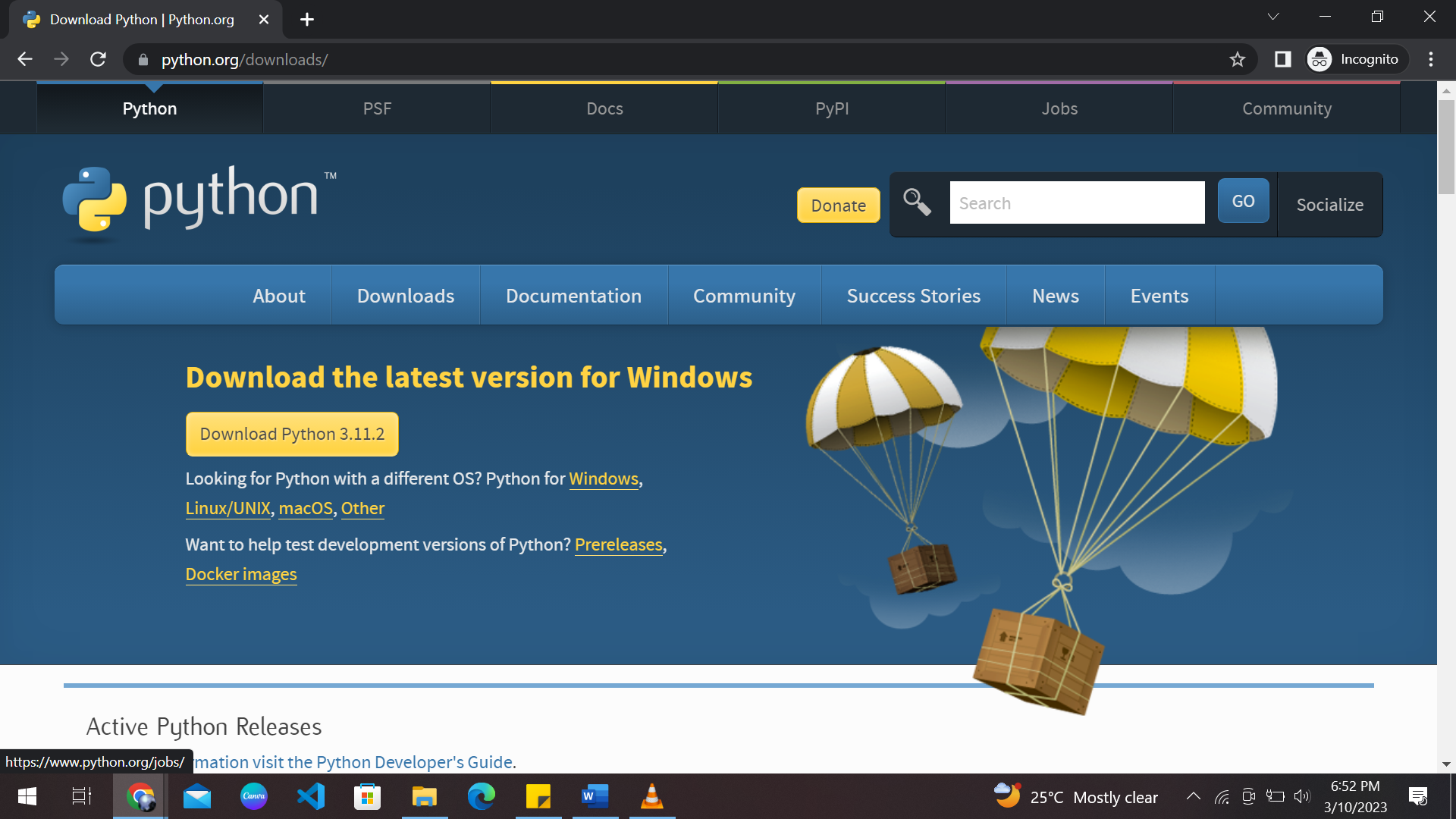Reload the page using the refresh icon

(98, 59)
